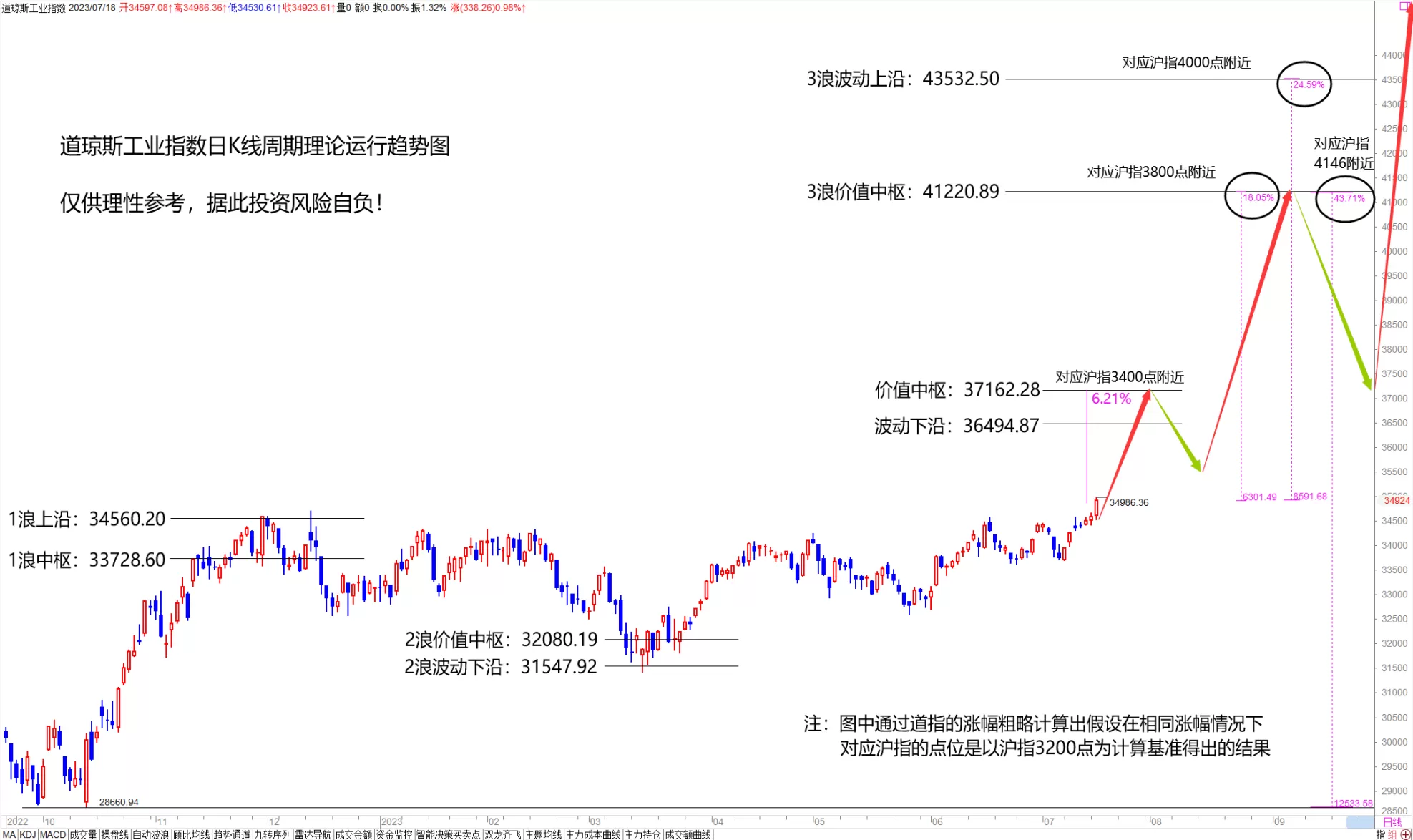Click the current price tag 34924 on axis
1413x840 pixels.
click(x=1397, y=500)
